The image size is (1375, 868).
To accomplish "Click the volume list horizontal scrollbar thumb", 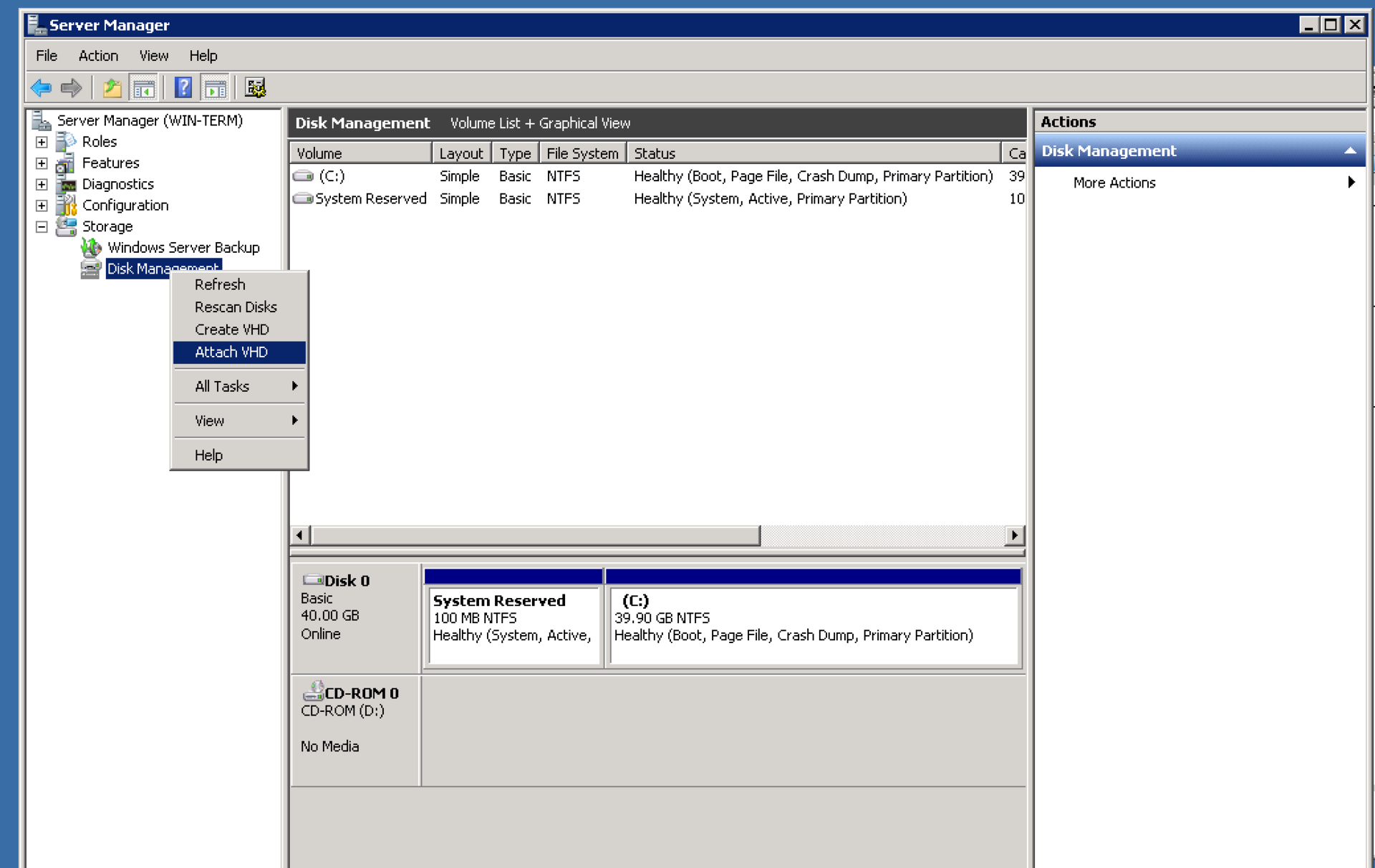I will coord(536,536).
